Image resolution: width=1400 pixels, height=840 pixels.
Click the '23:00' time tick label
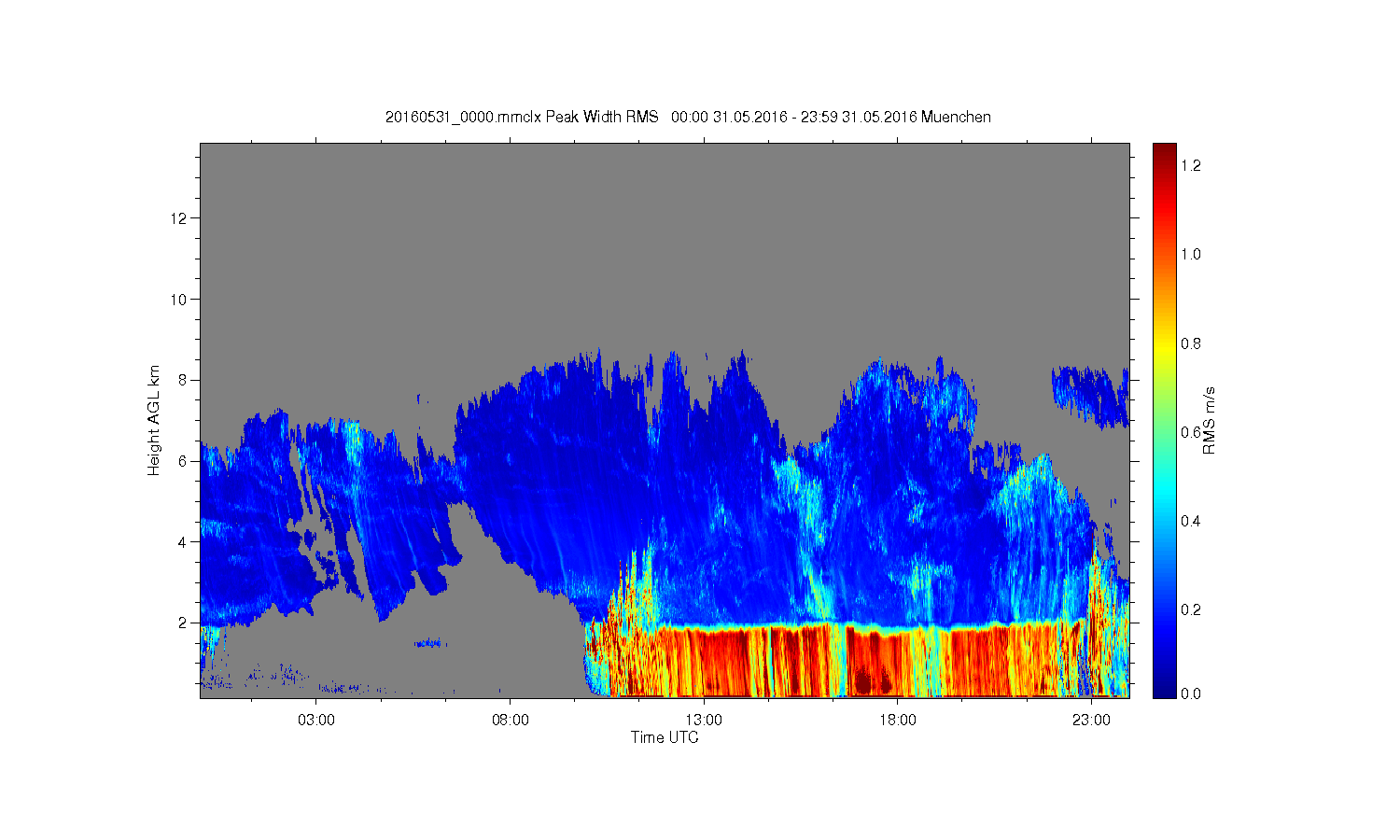click(1091, 721)
